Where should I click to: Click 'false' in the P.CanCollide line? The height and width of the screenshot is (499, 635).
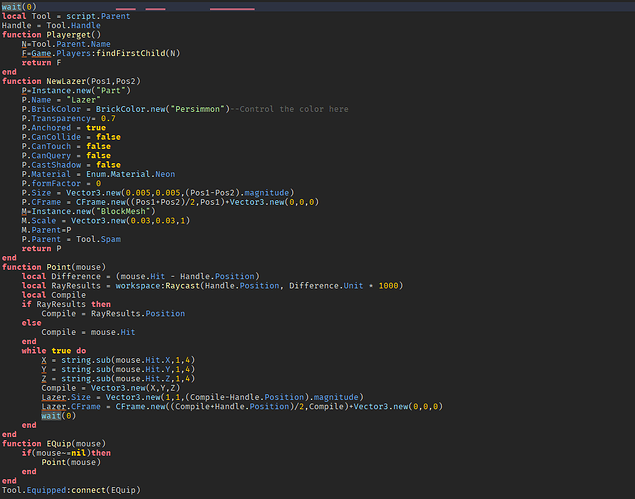pyautogui.click(x=108, y=137)
